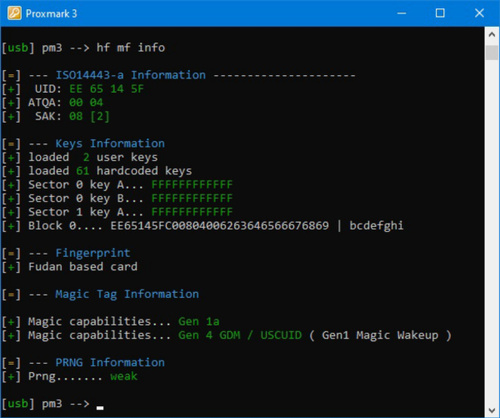Image resolution: width=500 pixels, height=418 pixels.
Task: Click the 'Gen 1a' magic capability text
Action: (x=199, y=321)
